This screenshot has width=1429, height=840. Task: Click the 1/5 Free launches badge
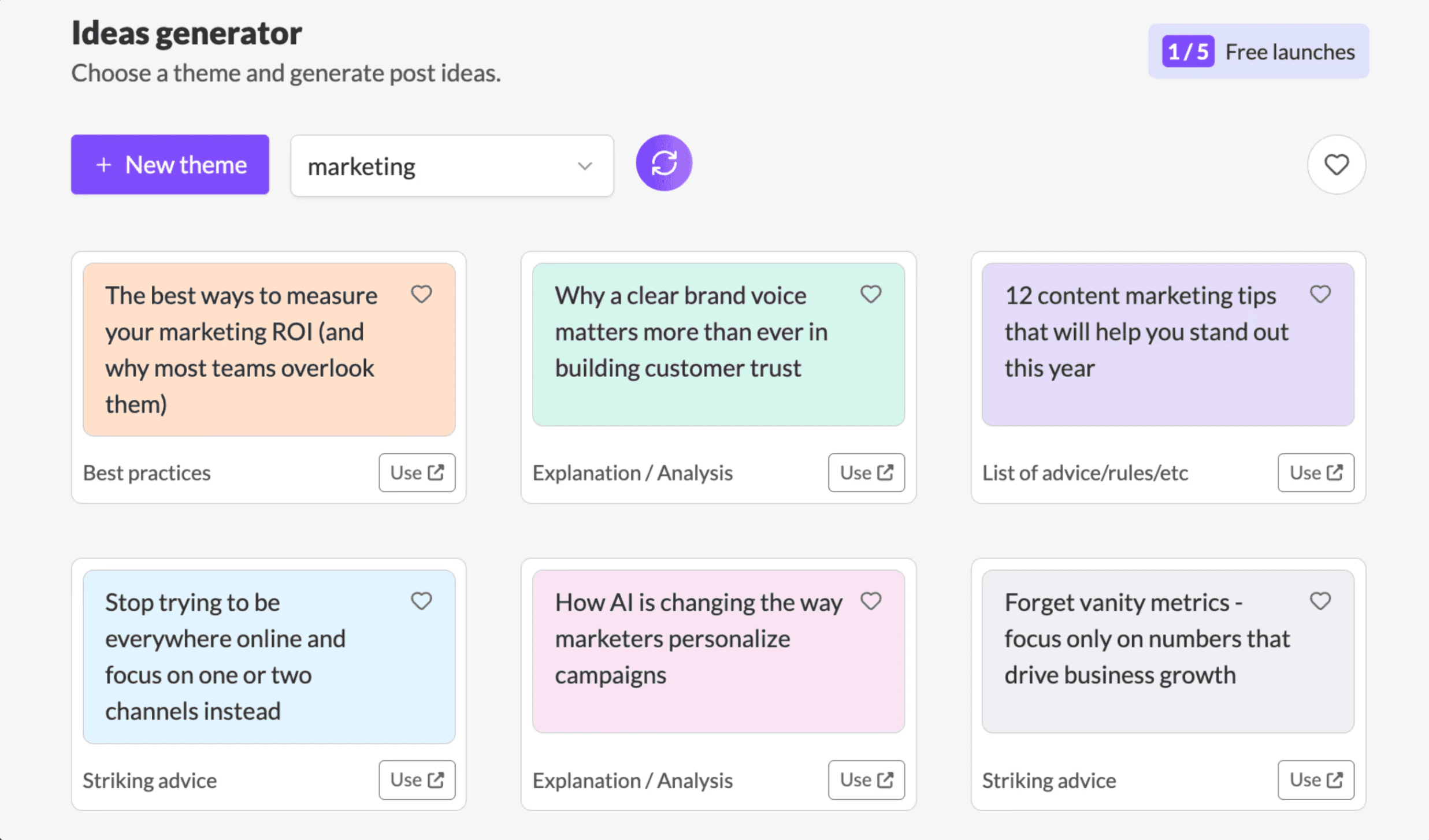pos(1258,51)
